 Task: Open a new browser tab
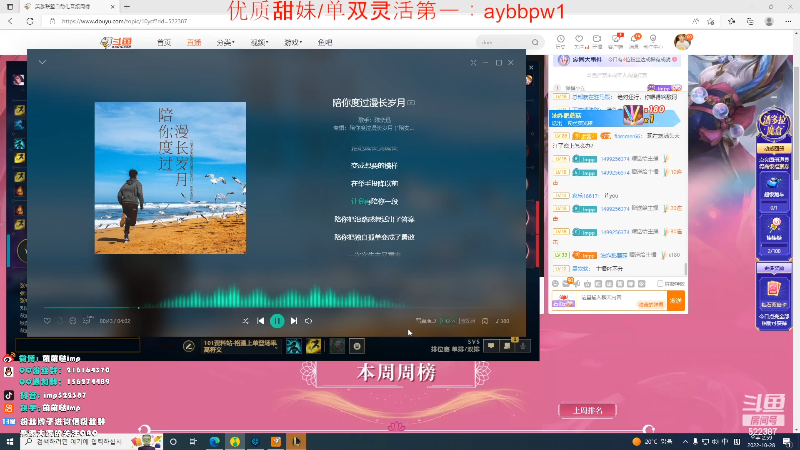pos(127,7)
